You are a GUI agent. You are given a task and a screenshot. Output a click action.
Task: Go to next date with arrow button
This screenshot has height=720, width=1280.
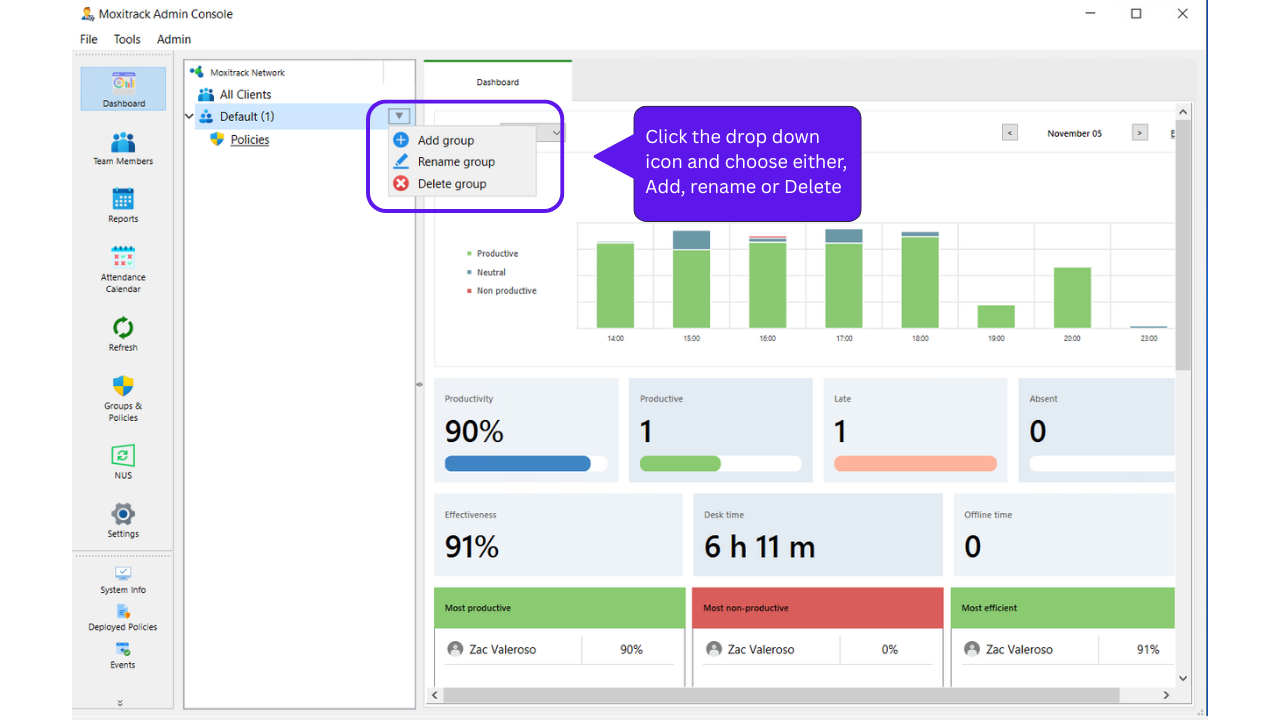(x=1140, y=132)
